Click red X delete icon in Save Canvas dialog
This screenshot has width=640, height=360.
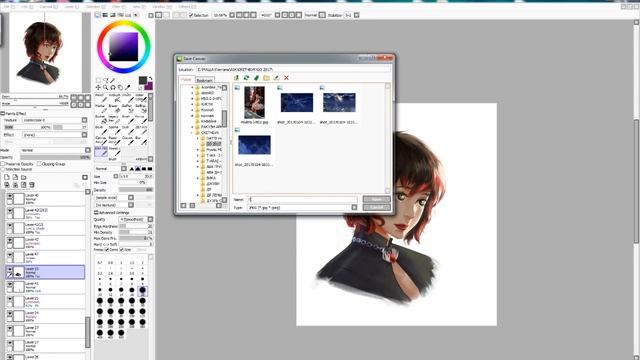click(x=287, y=78)
